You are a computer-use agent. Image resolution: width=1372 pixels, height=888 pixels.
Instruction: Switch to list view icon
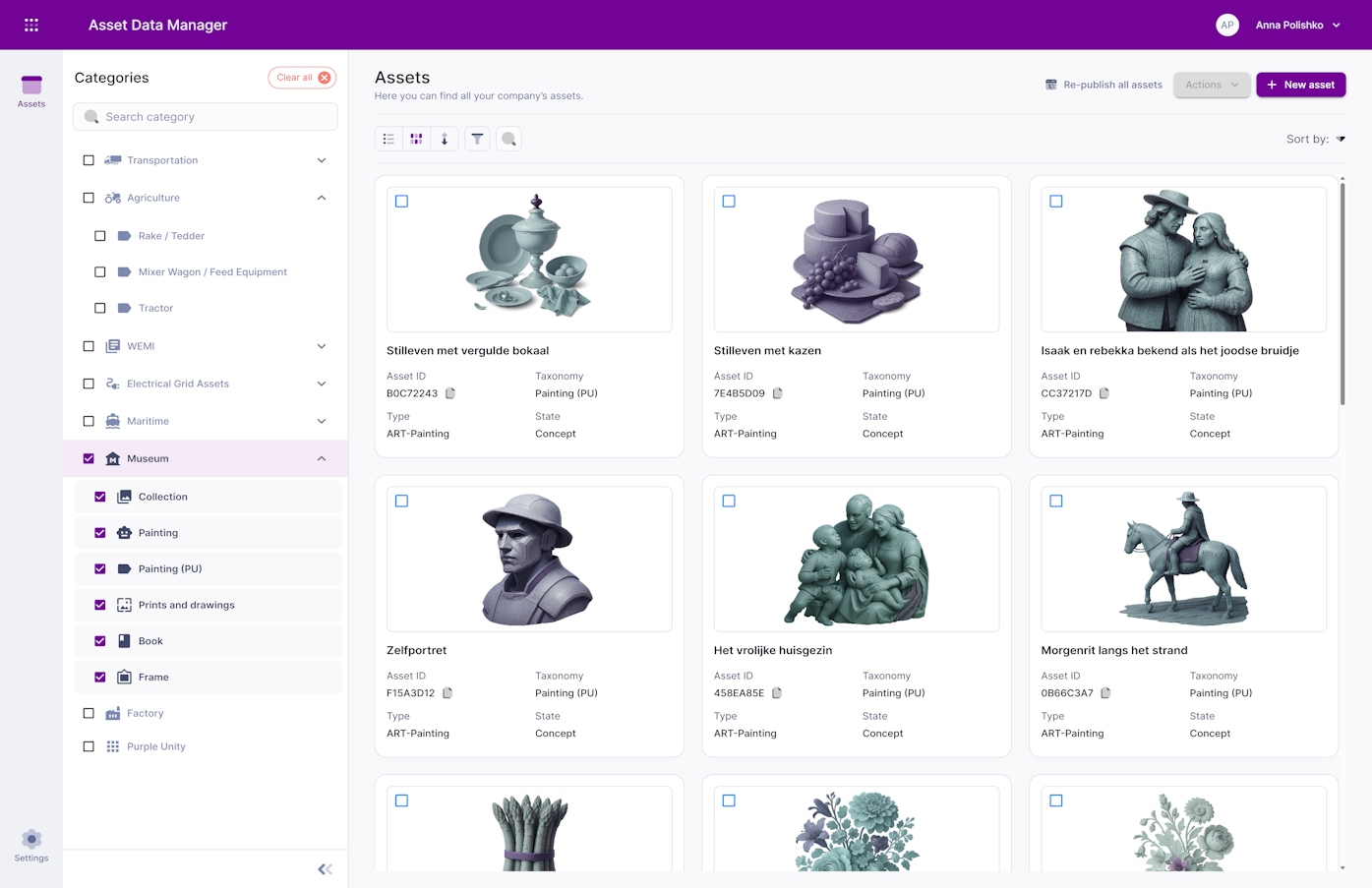pos(388,139)
